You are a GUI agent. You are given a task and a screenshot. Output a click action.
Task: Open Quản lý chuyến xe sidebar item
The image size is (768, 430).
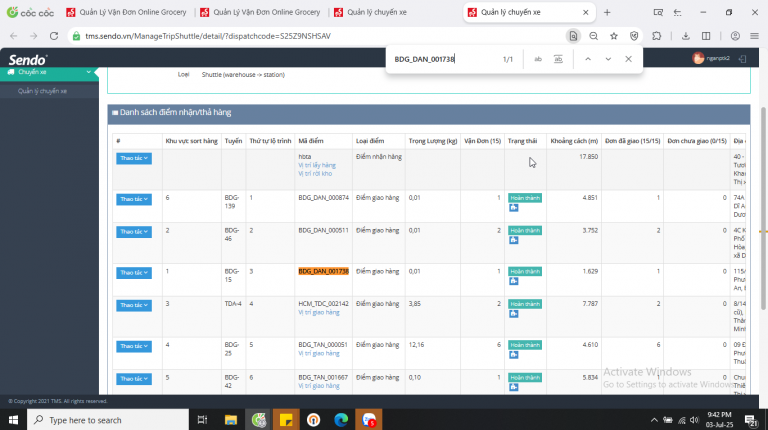[43, 91]
